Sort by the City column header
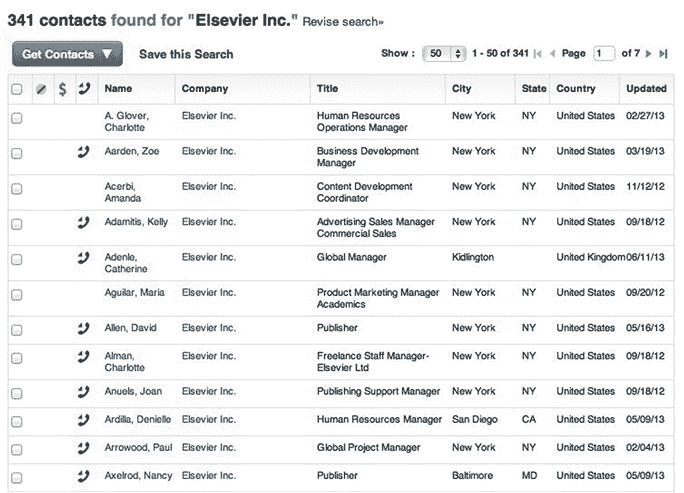 coord(462,89)
